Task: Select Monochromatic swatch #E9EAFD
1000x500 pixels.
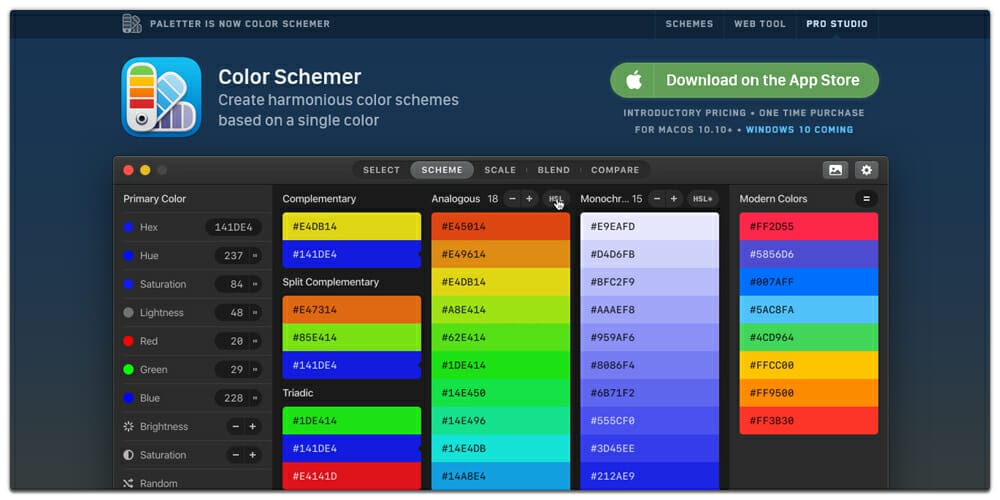Action: pyautogui.click(x=649, y=226)
